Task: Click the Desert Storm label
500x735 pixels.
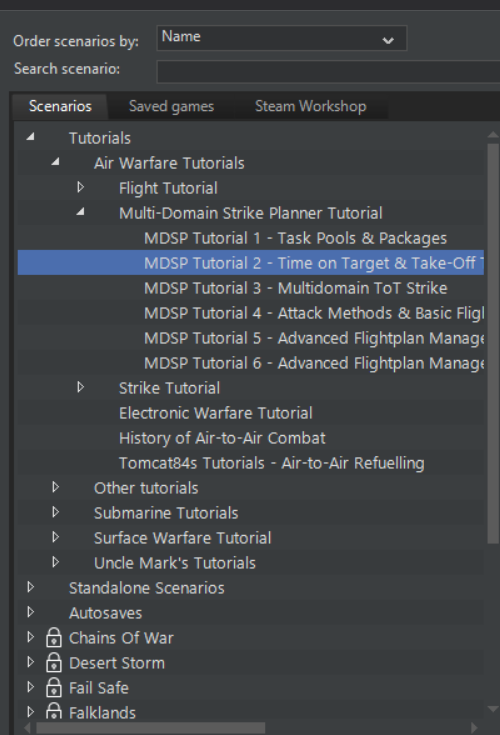Action: click(x=117, y=663)
